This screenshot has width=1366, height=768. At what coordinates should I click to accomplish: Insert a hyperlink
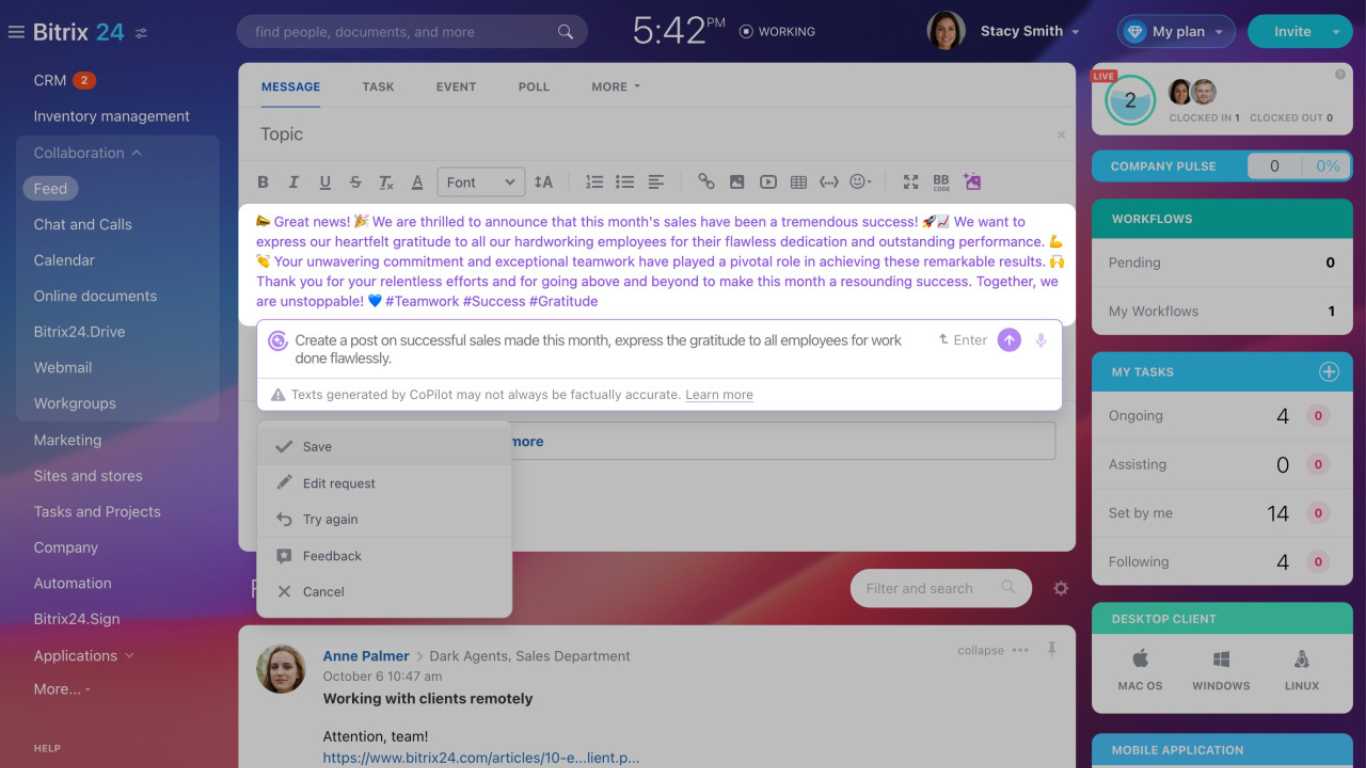[706, 182]
